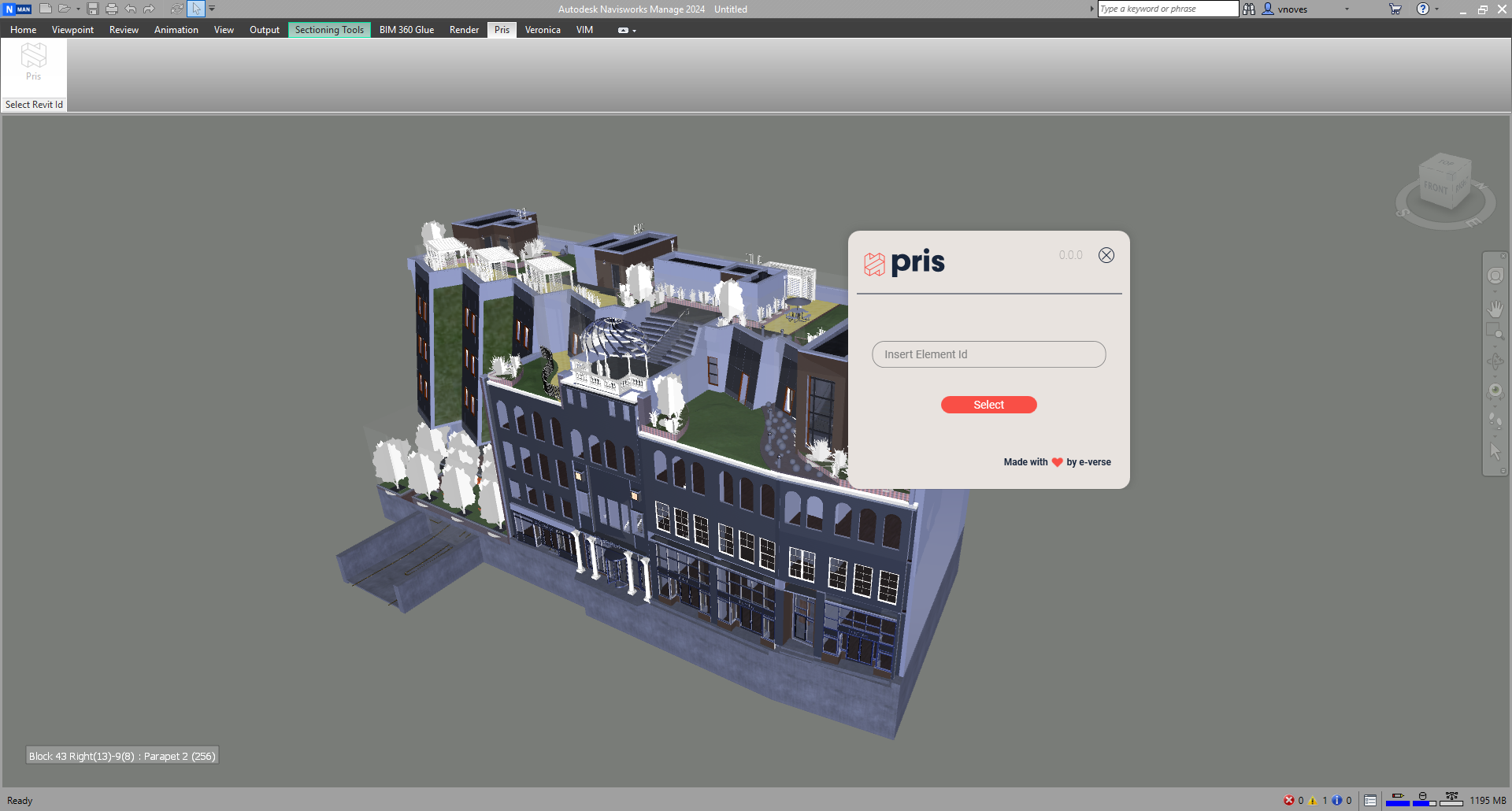
Task: Open the Help dropdown arrow
Action: 1437,9
